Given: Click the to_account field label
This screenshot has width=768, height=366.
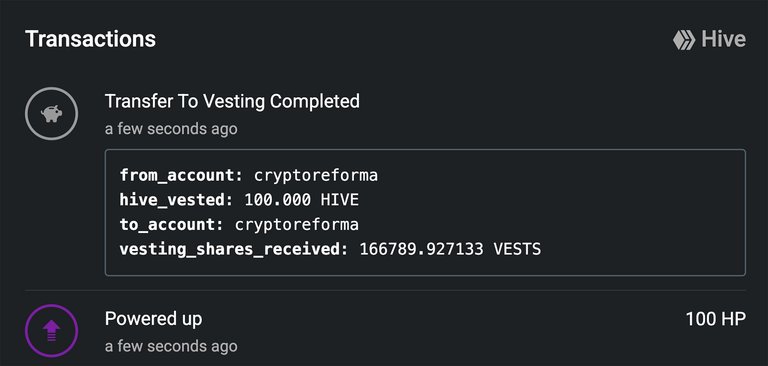Looking at the screenshot, I should pos(171,224).
